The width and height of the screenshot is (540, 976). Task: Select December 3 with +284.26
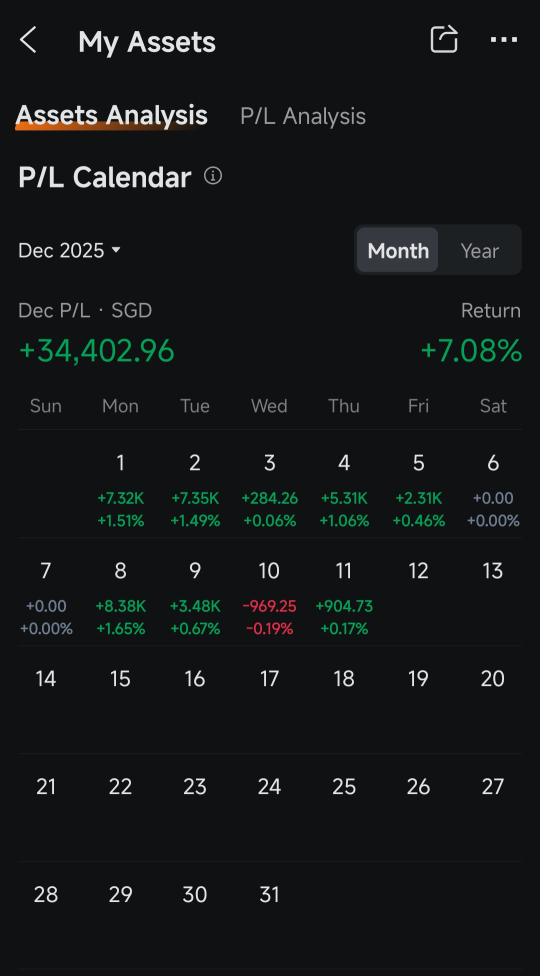point(269,490)
